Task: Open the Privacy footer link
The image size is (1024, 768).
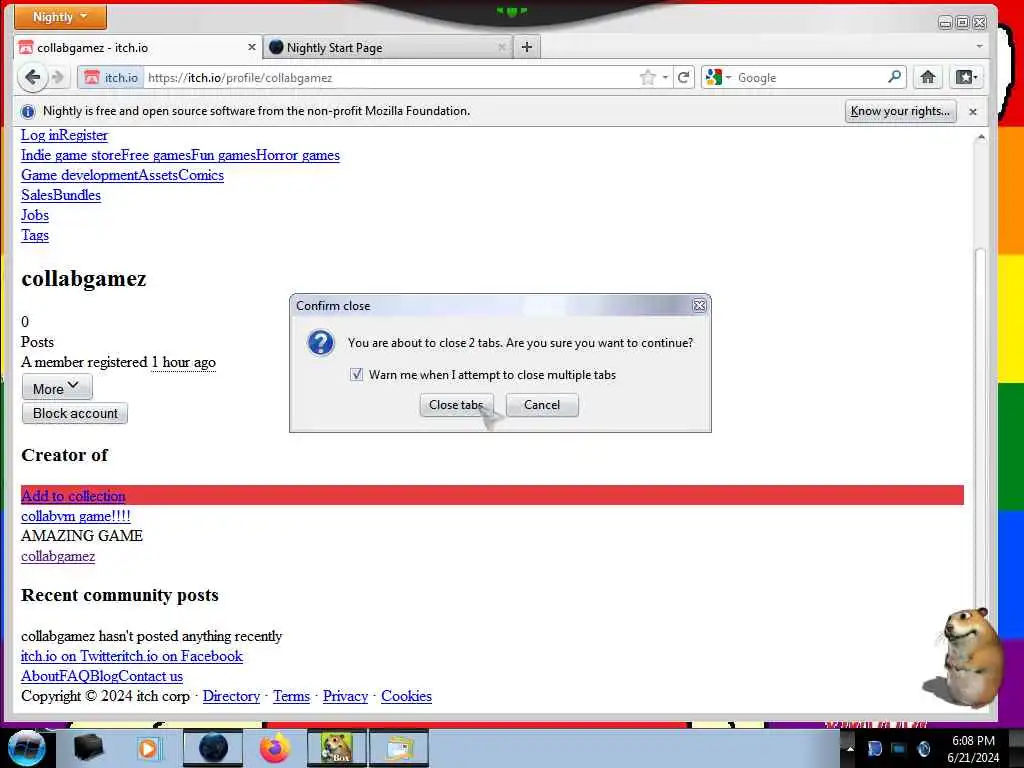Action: click(x=345, y=696)
